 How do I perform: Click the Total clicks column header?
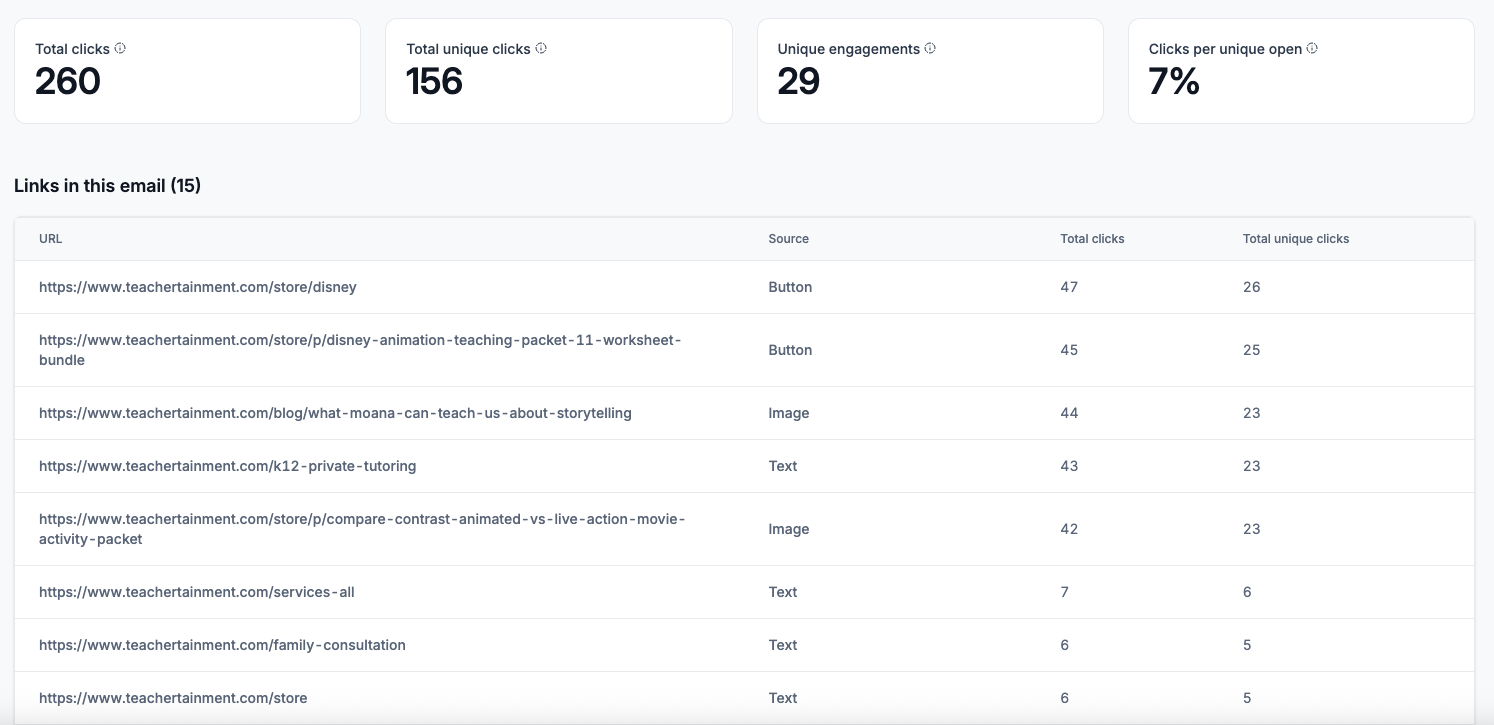point(1092,239)
